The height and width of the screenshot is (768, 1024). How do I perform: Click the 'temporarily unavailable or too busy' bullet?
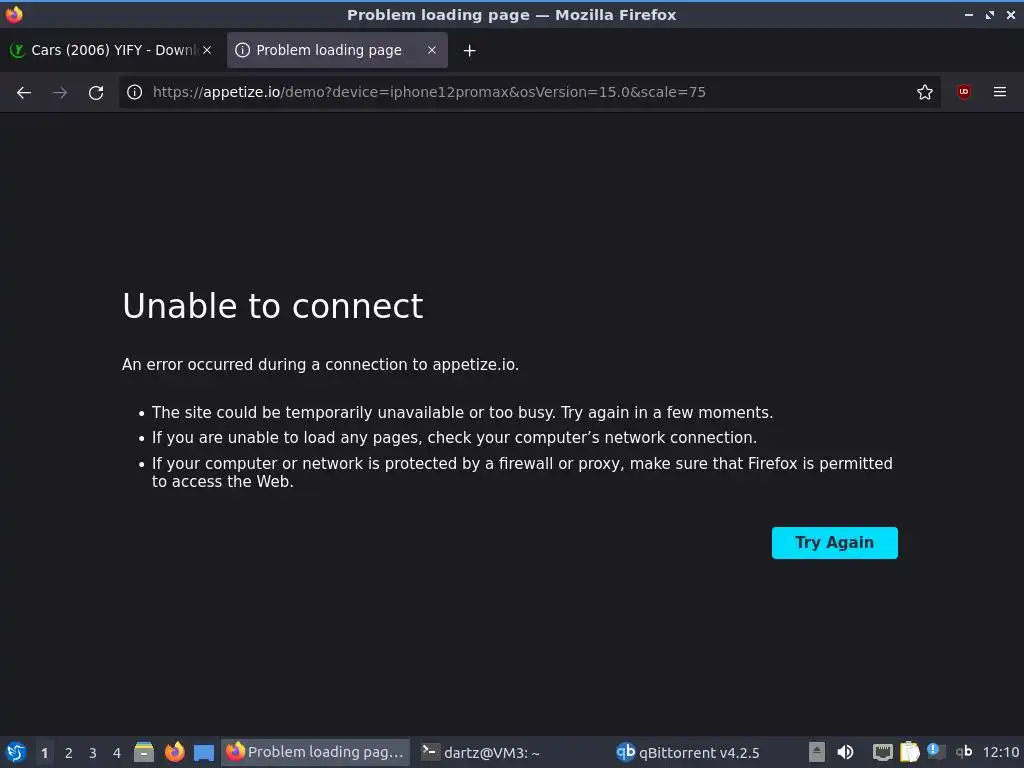[462, 413]
